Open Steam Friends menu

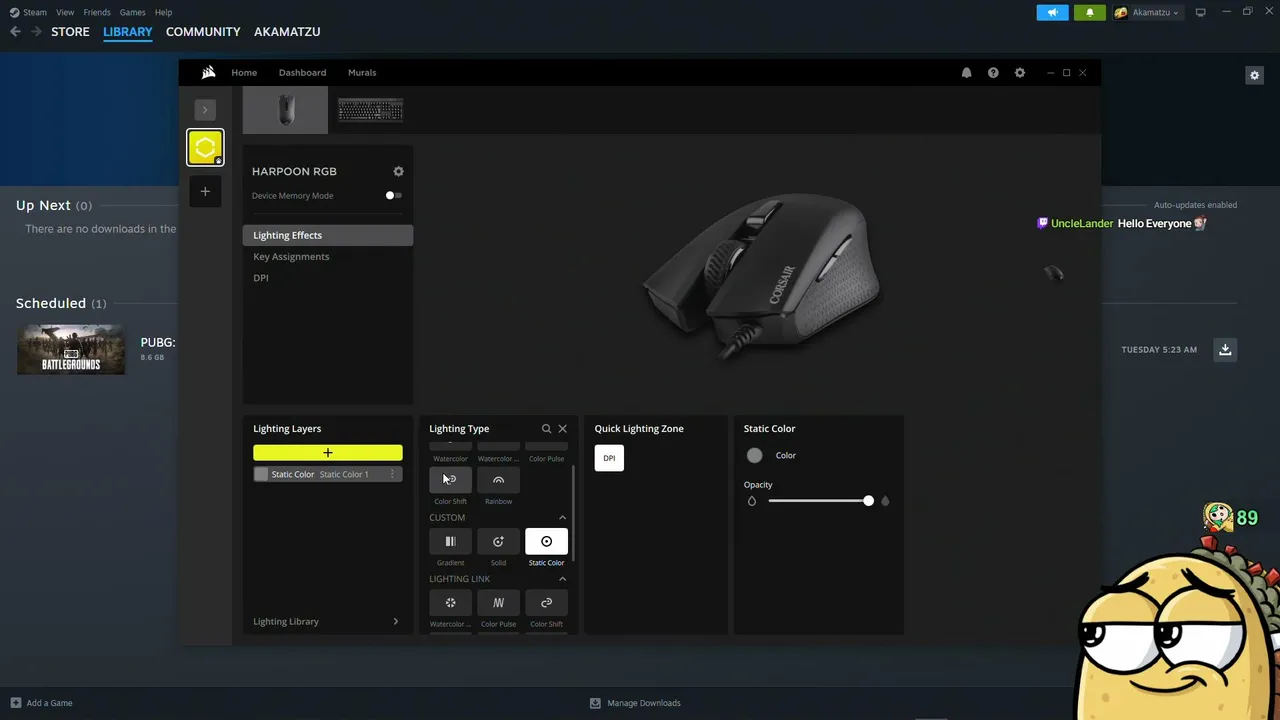[x=97, y=12]
